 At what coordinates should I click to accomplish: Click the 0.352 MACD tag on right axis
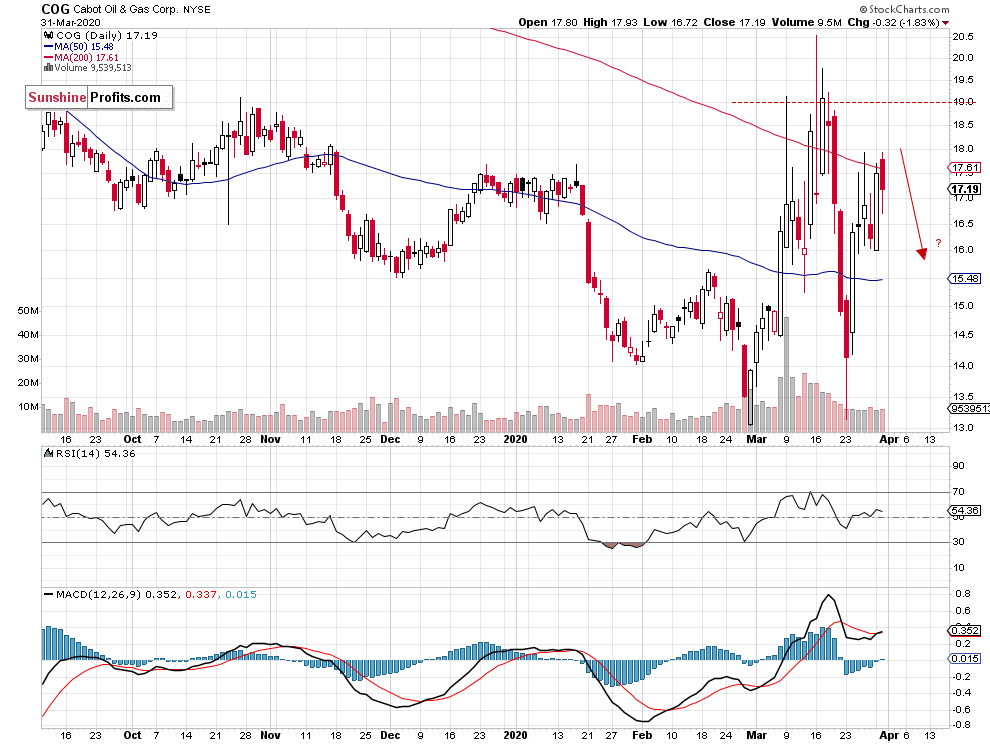965,630
